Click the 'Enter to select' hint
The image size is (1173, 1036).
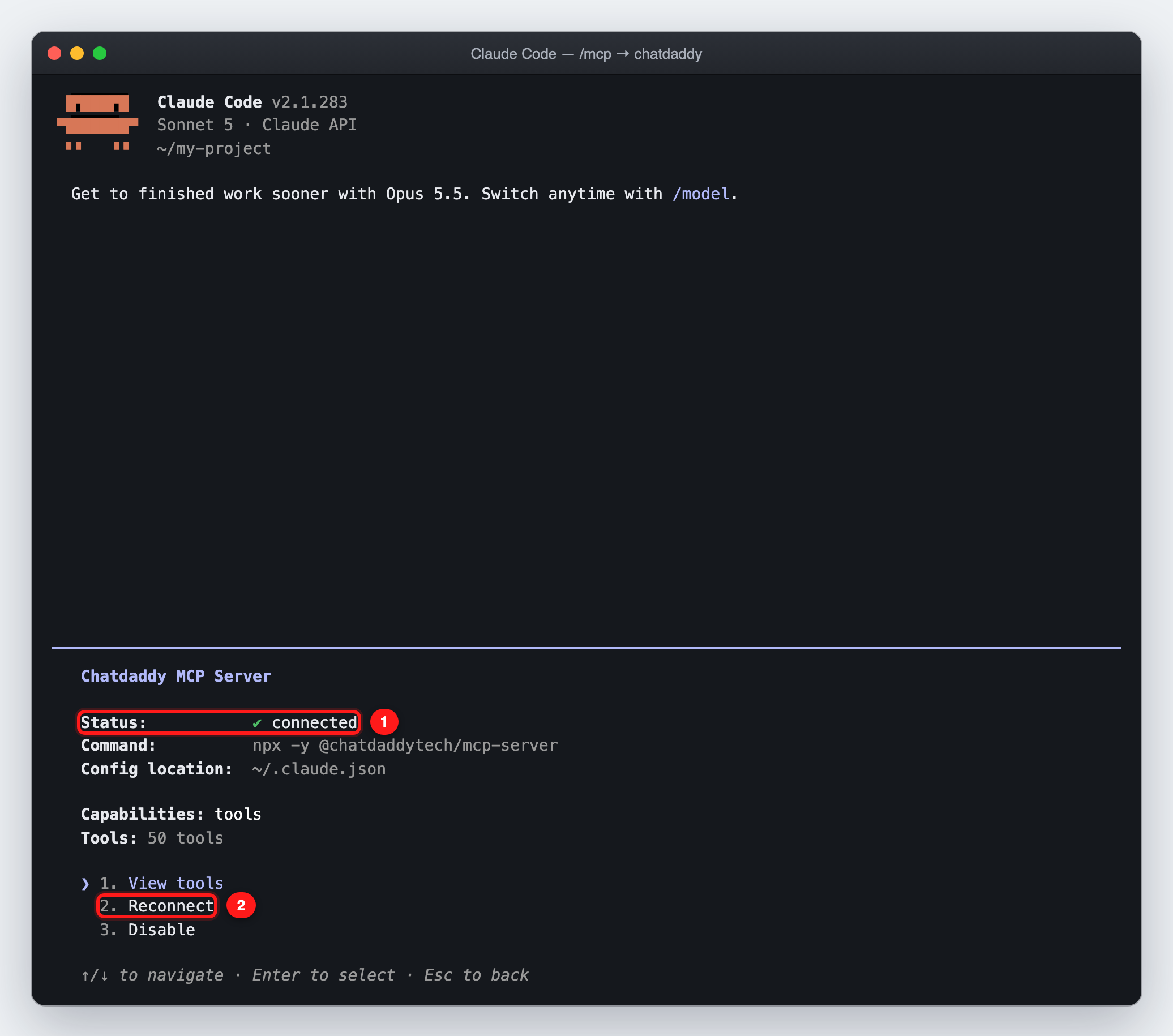324,975
